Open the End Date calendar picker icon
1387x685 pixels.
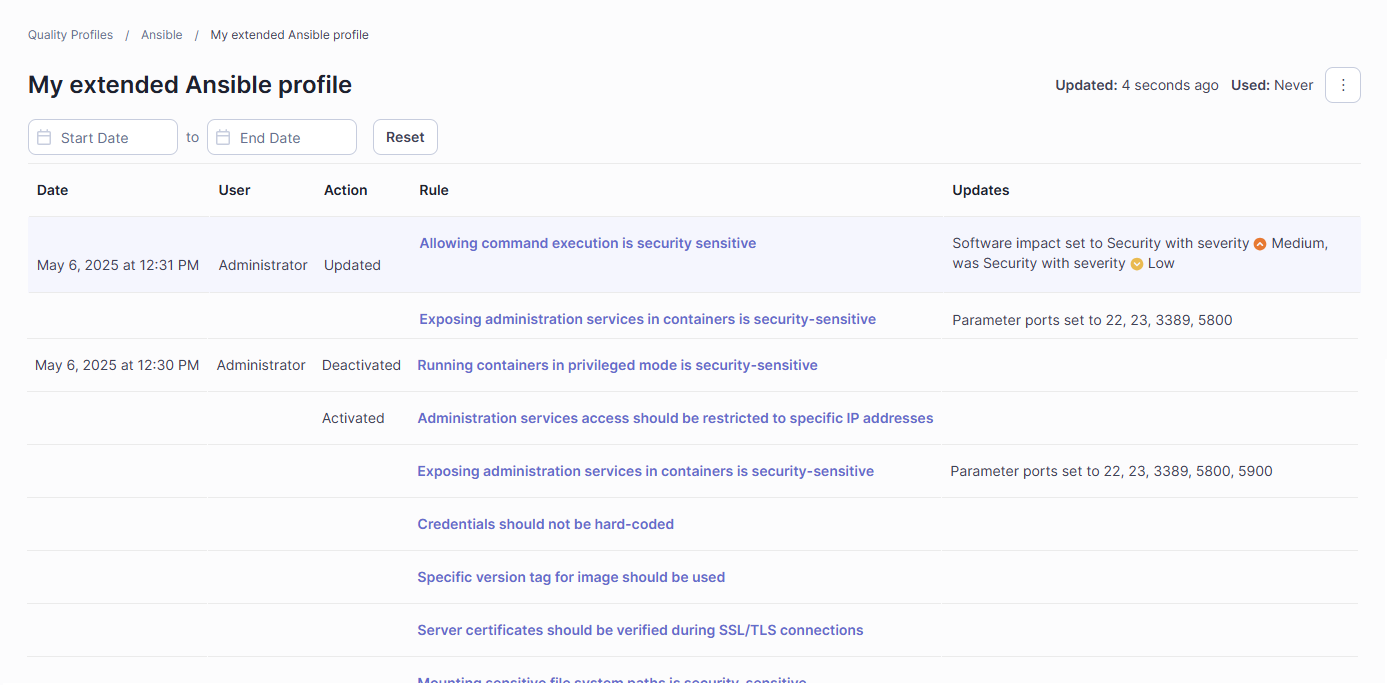(x=223, y=137)
